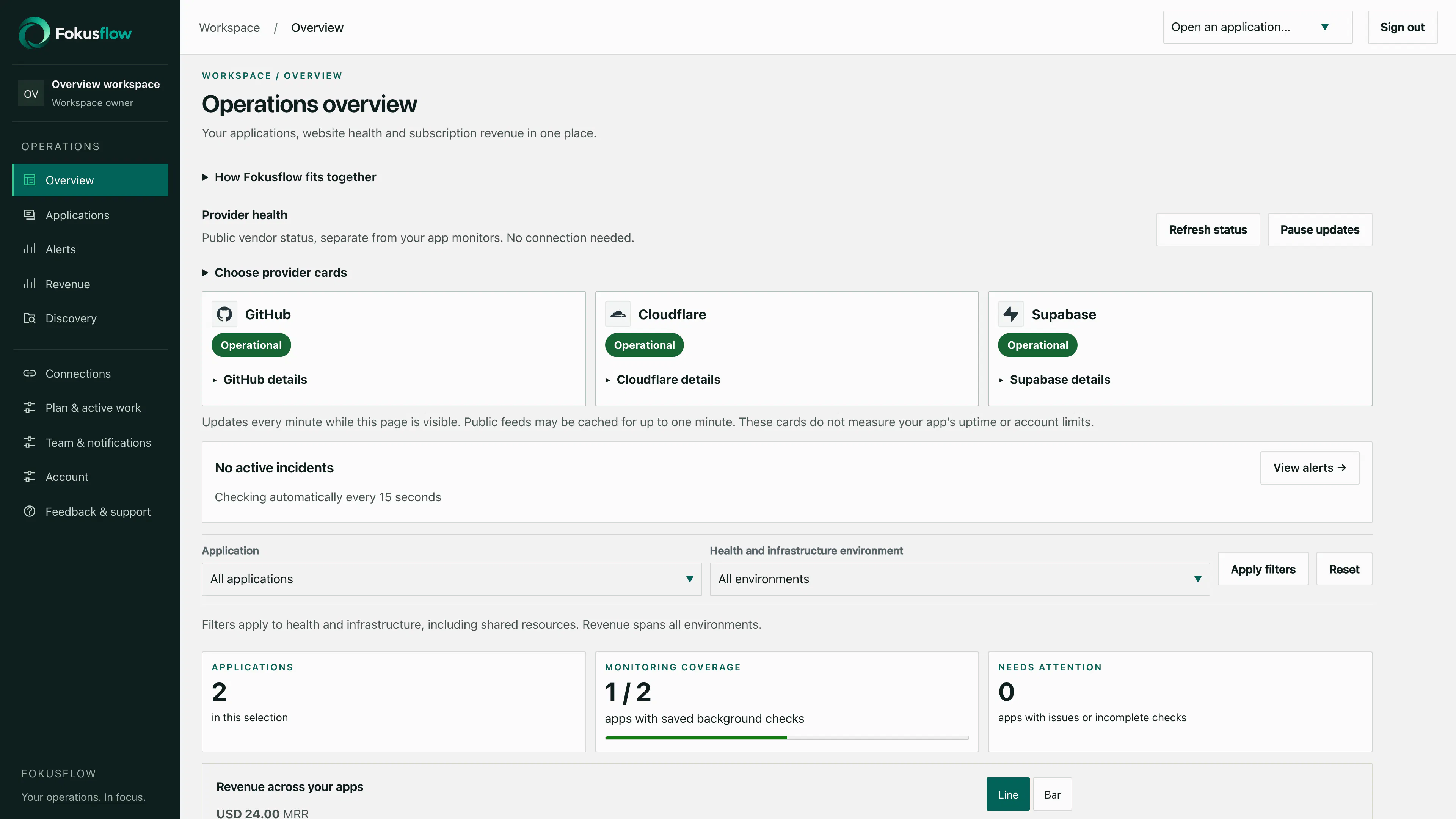Click the Supabase bolt logo

(1010, 314)
